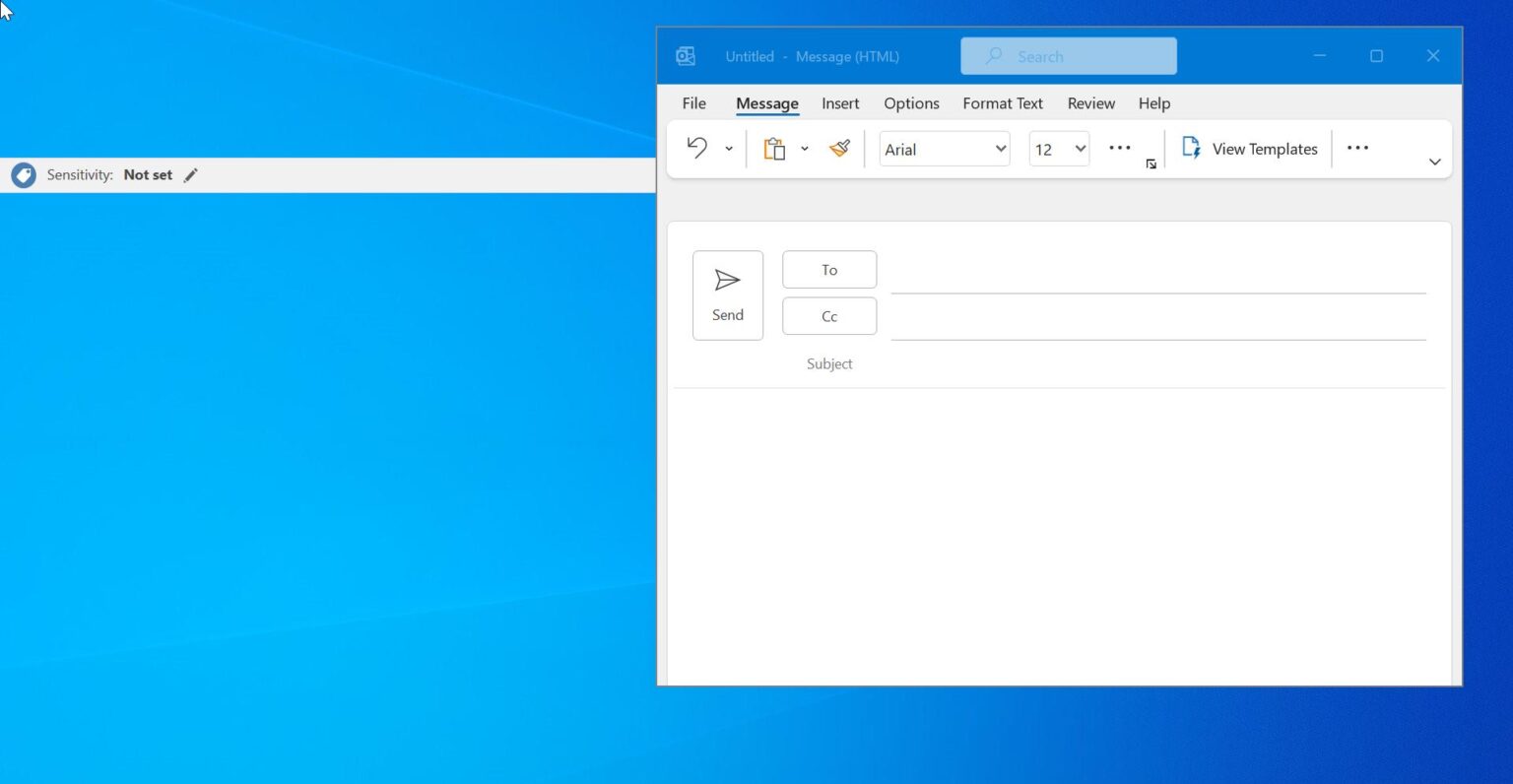Click the dialog launcher arrow near font size
This screenshot has width=1513, height=784.
click(x=1151, y=163)
